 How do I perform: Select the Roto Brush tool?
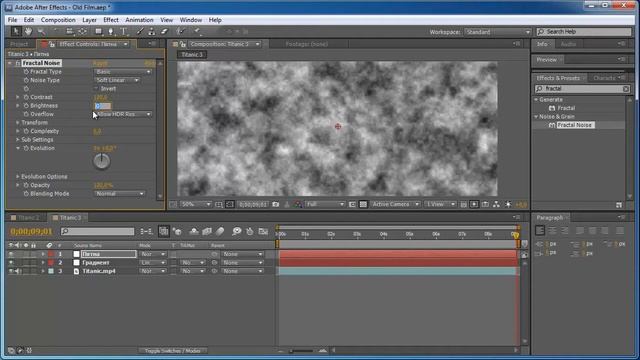[x=181, y=31]
